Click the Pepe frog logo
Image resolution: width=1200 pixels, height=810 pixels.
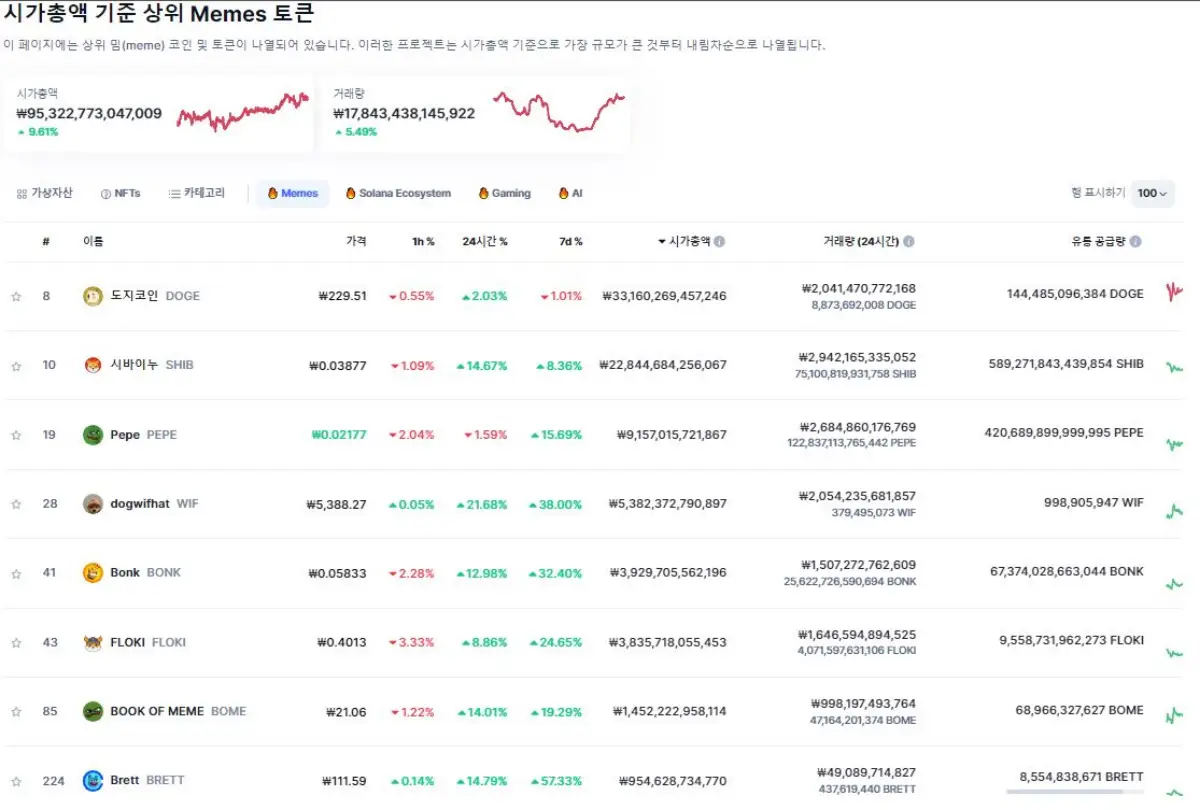click(x=93, y=435)
